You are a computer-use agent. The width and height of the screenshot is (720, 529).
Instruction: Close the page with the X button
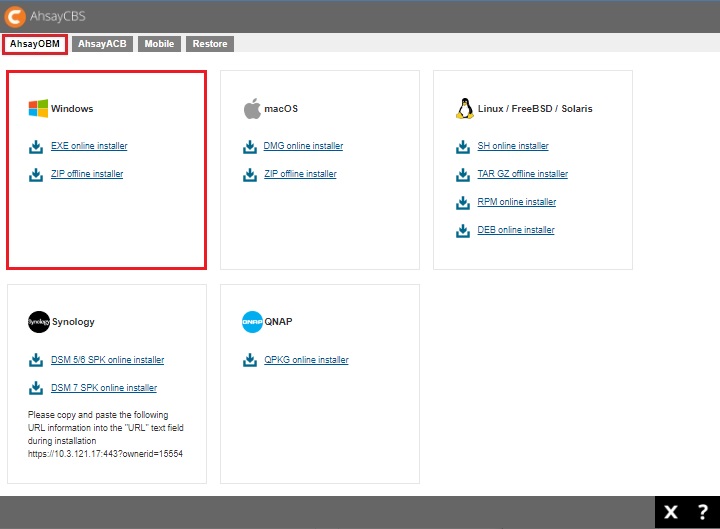point(671,512)
